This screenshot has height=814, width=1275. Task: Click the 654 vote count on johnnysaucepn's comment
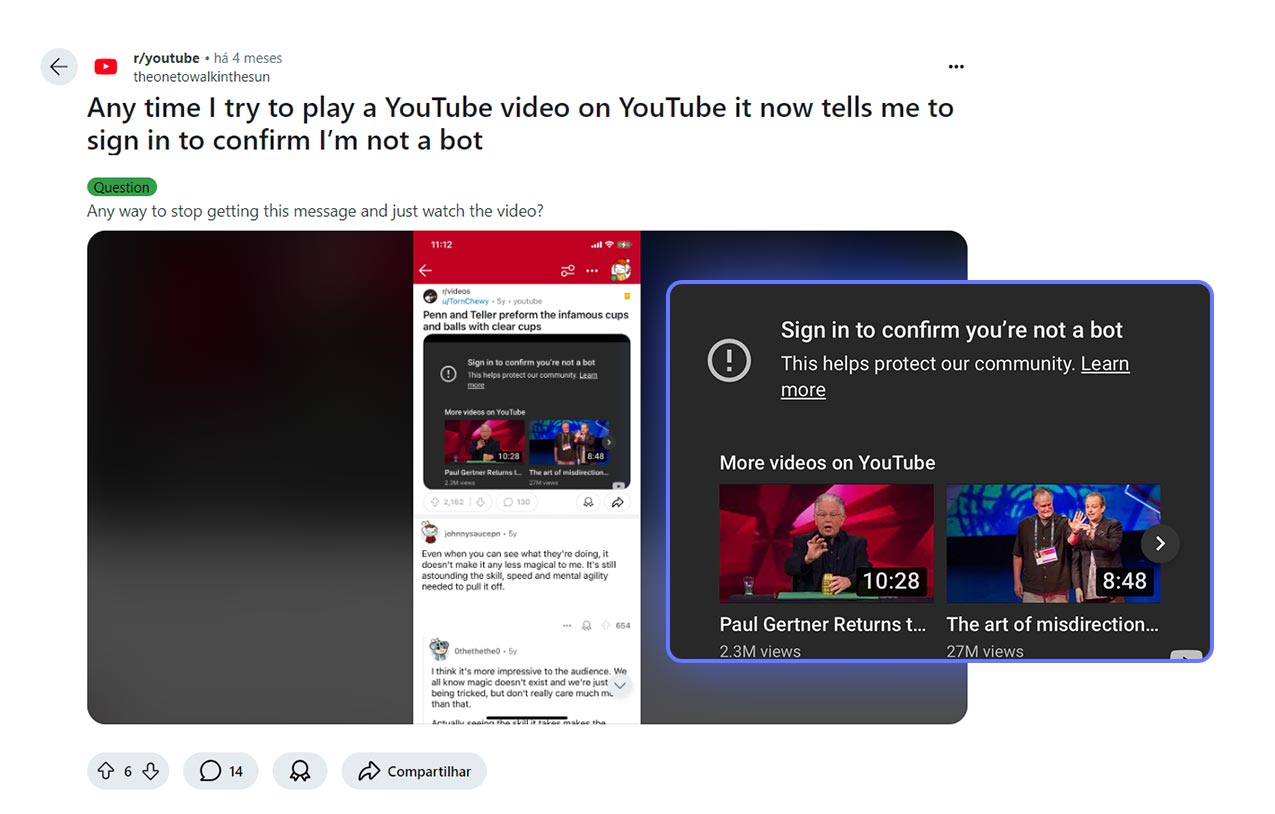click(623, 626)
